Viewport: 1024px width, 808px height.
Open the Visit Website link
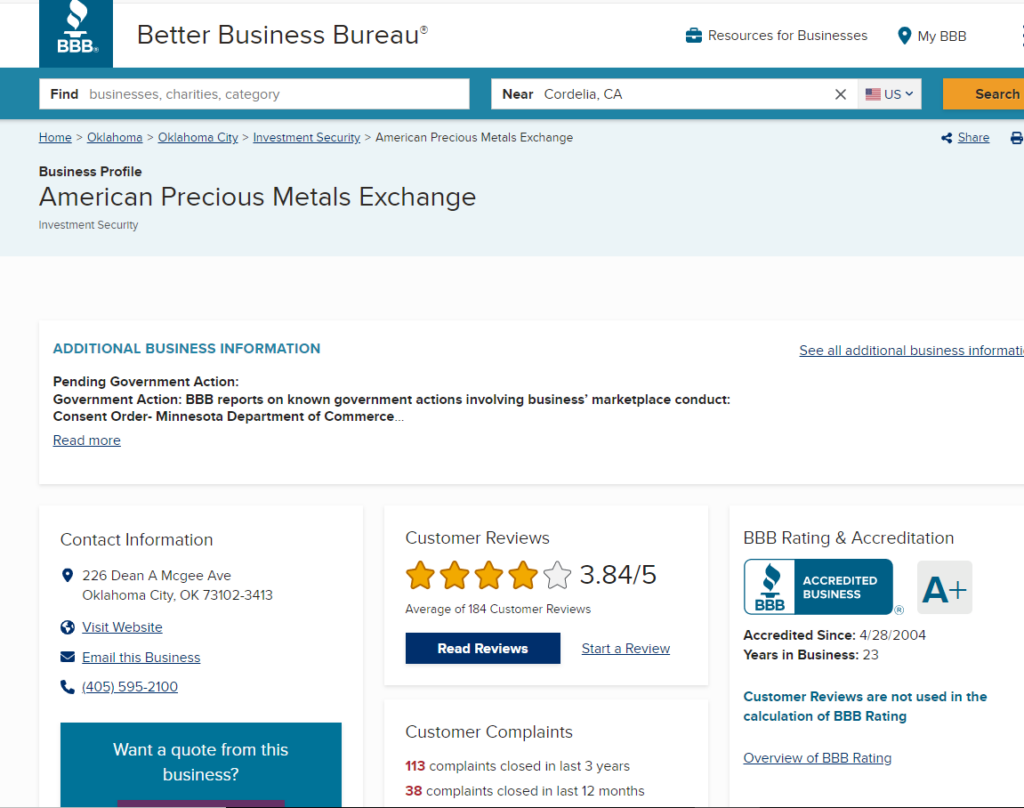122,627
